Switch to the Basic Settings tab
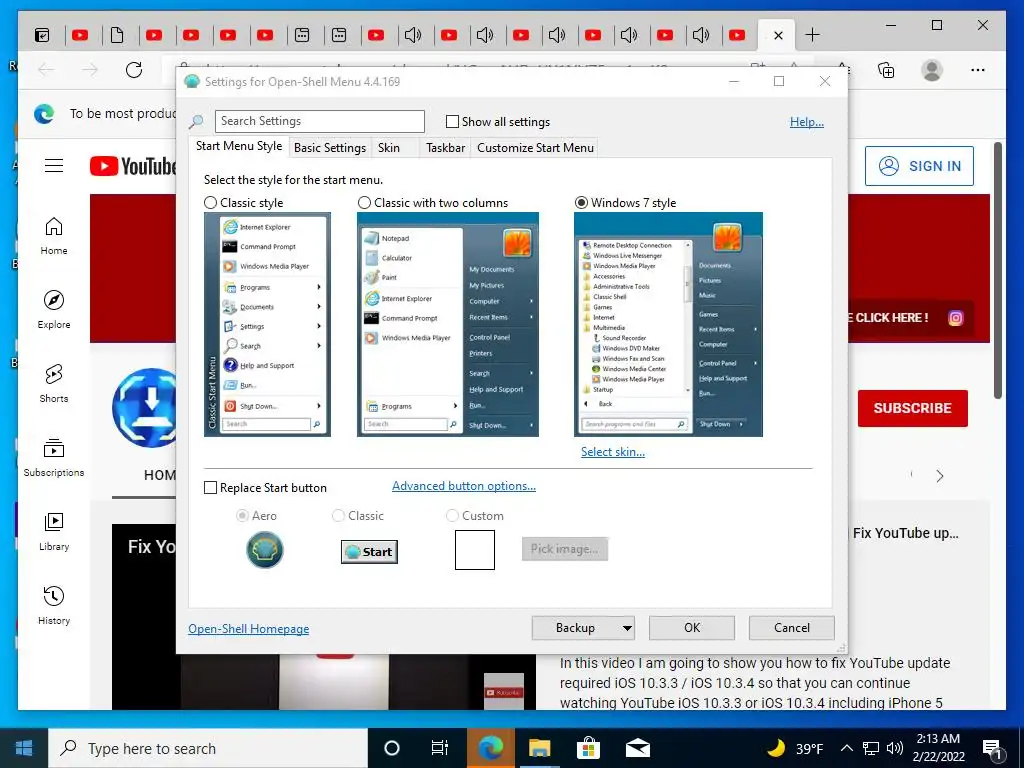 click(x=330, y=148)
